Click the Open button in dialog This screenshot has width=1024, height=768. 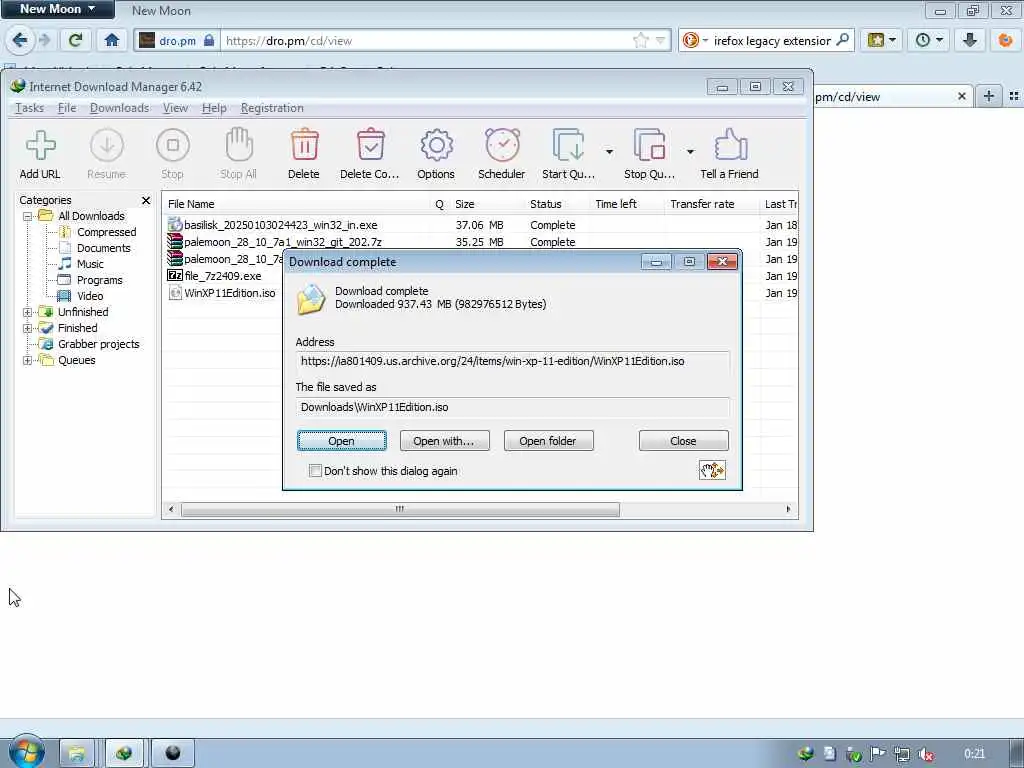pyautogui.click(x=342, y=441)
